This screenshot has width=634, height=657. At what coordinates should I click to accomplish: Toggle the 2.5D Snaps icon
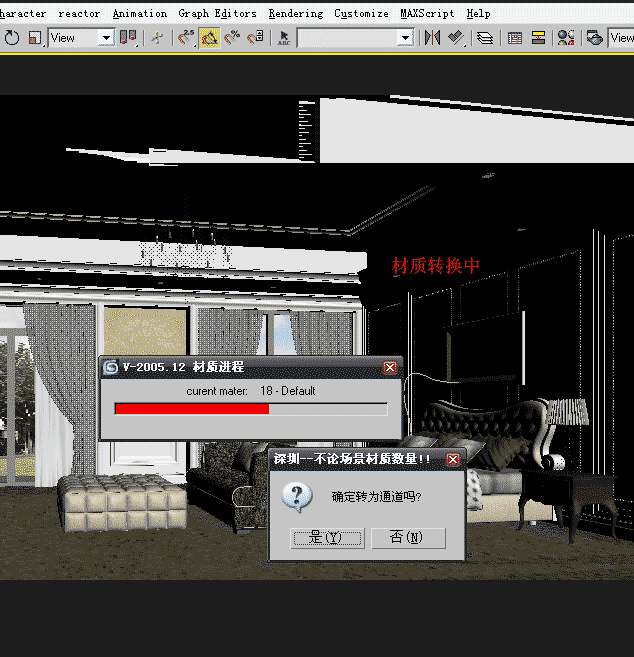[x=186, y=38]
